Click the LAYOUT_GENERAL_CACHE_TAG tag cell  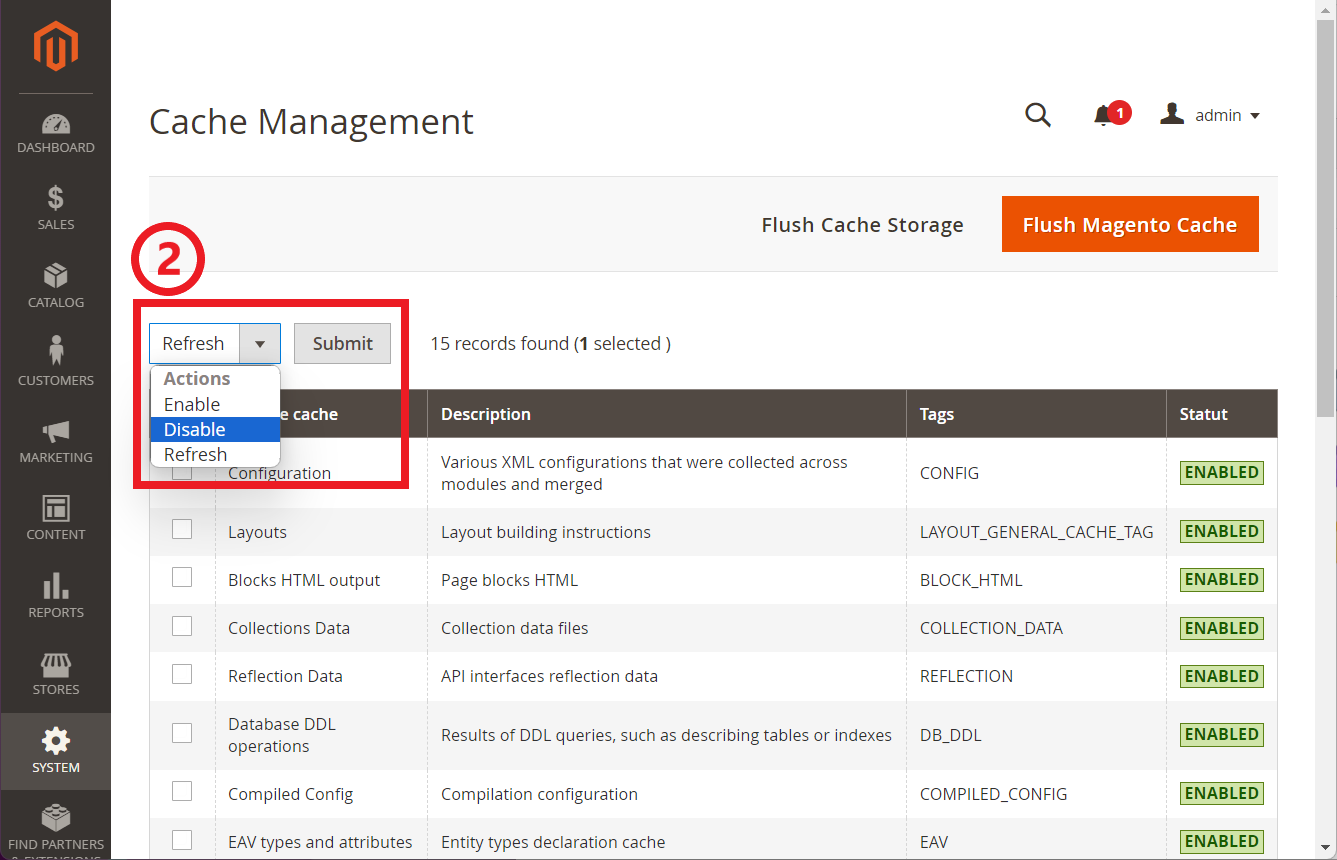click(x=1037, y=532)
